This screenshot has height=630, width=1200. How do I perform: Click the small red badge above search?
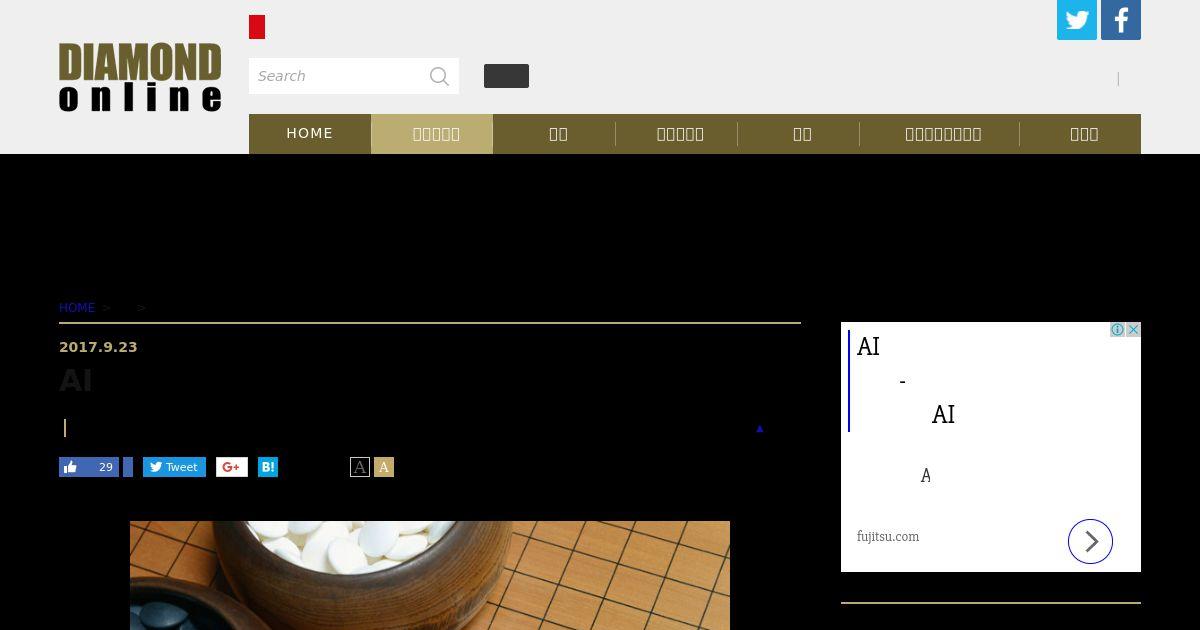257,27
